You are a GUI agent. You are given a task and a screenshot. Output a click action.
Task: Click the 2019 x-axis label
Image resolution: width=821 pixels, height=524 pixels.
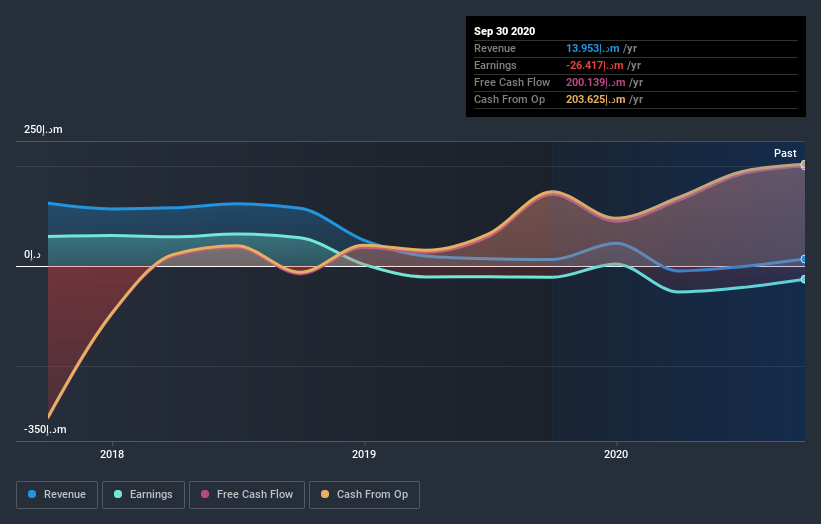click(364, 454)
